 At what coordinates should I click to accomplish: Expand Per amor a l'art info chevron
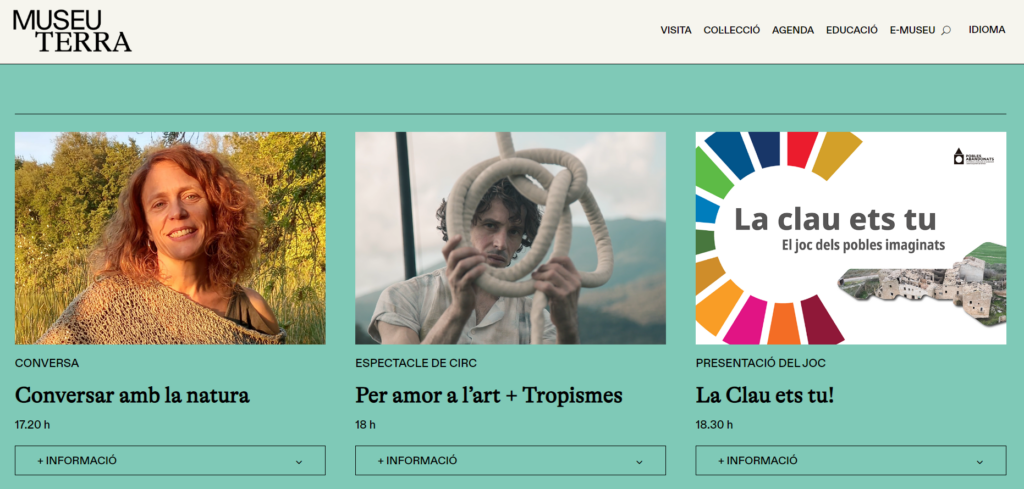[639, 462]
